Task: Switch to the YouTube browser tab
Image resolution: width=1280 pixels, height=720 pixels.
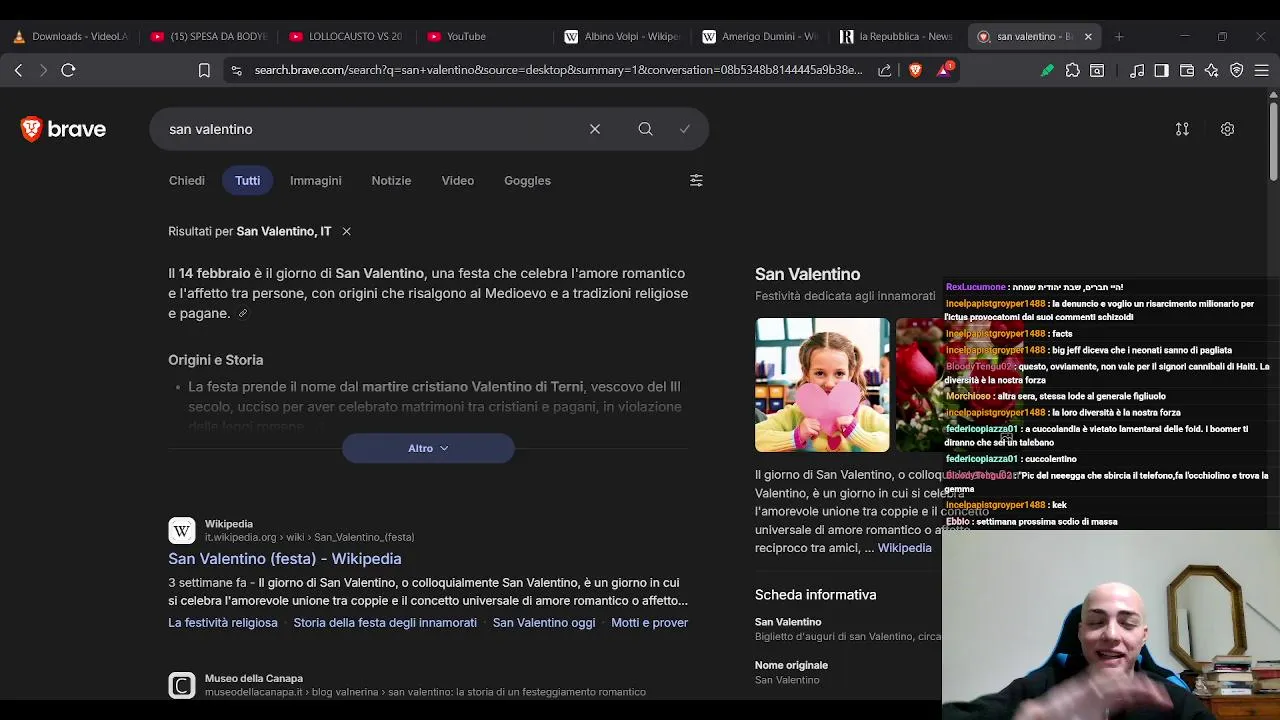Action: 484,36
